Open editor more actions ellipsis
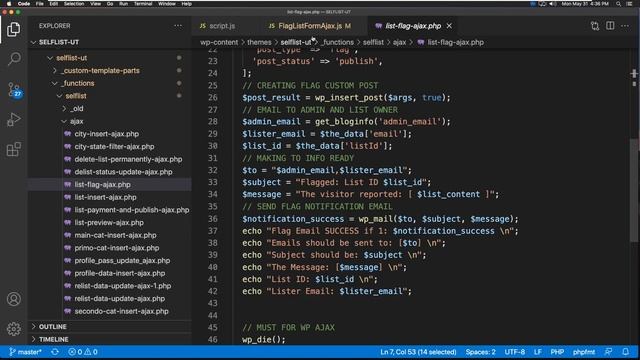 click(625, 26)
